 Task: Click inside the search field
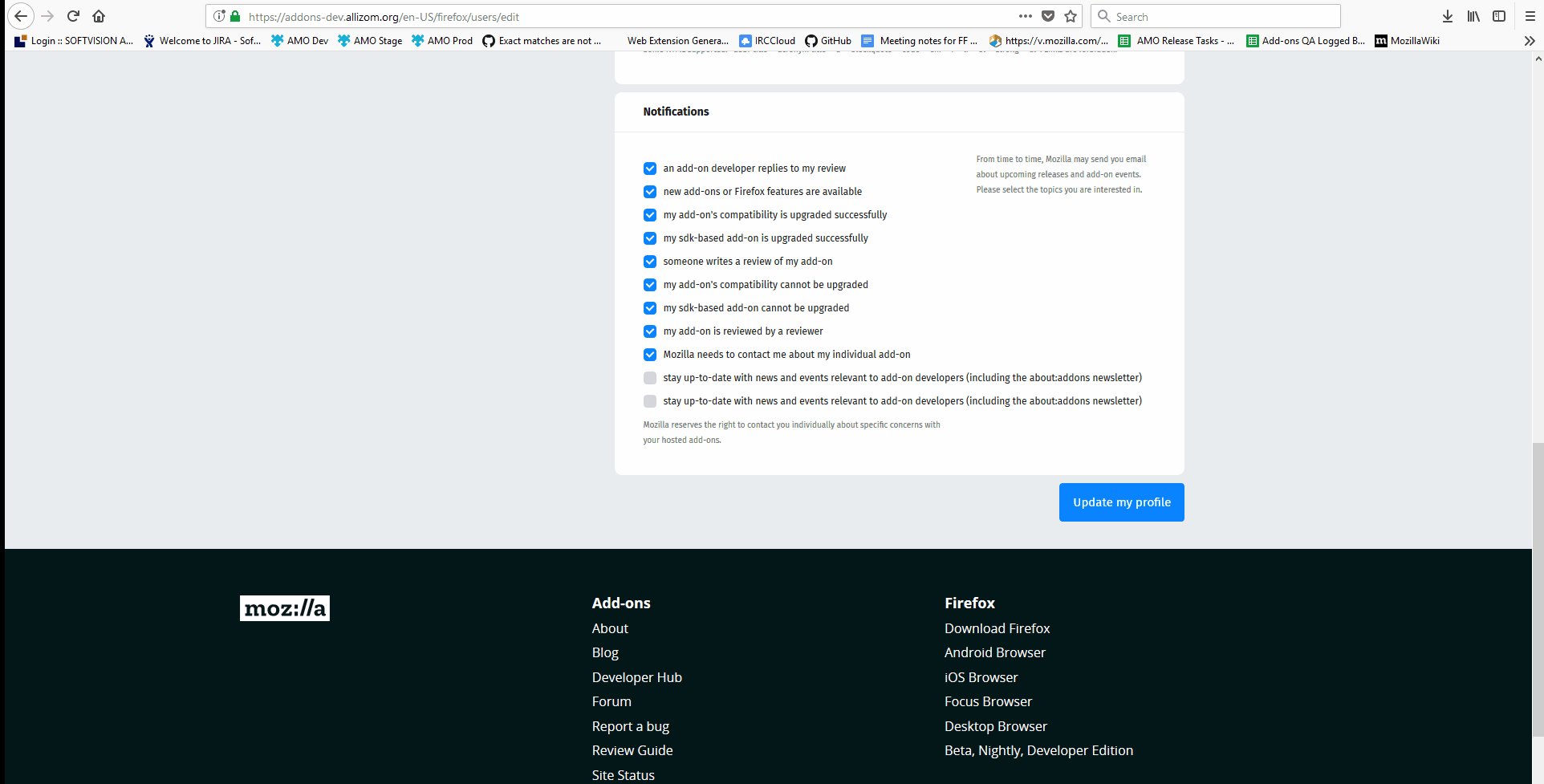(1215, 16)
